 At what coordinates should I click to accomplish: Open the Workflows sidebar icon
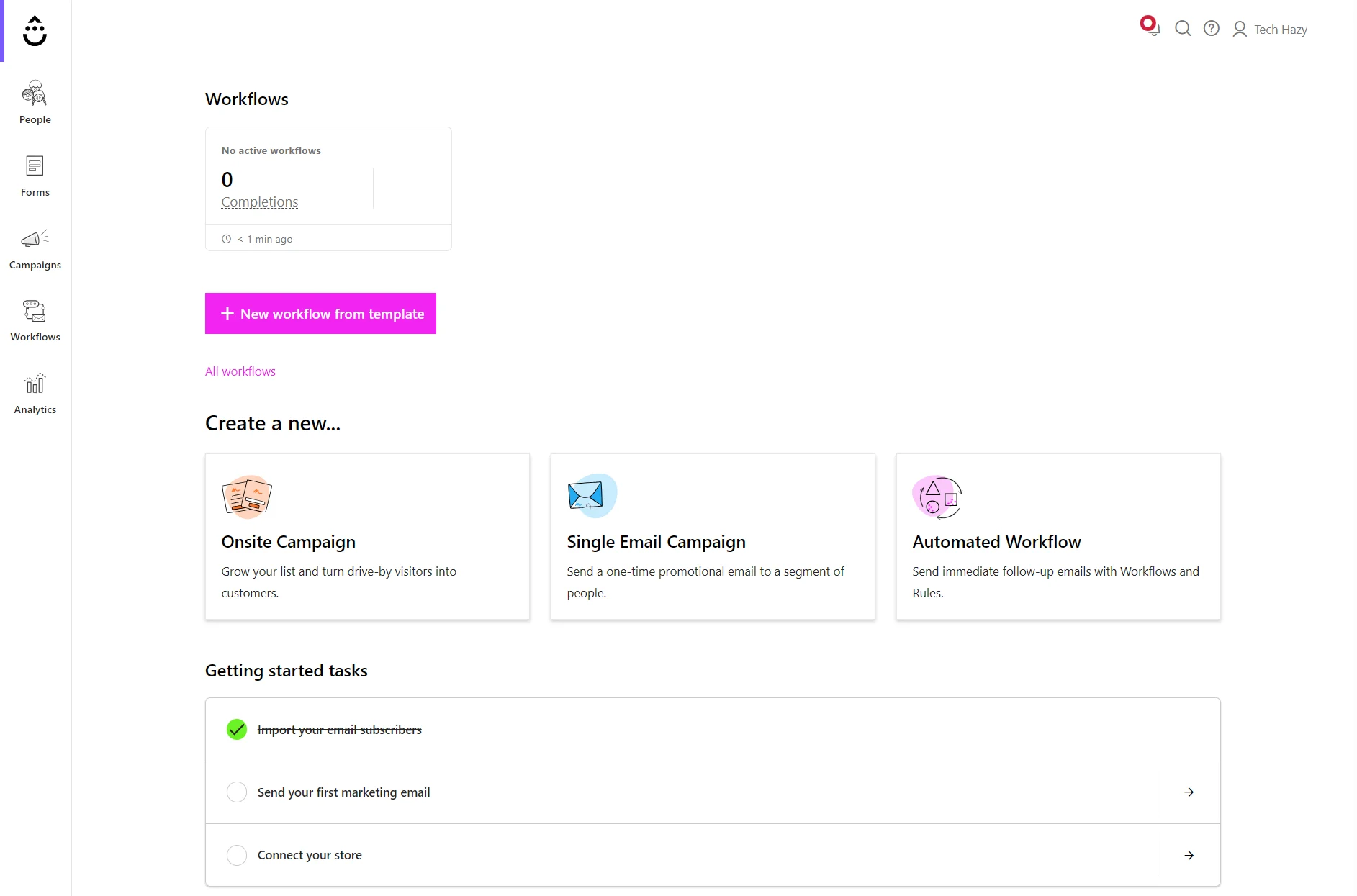(x=35, y=311)
